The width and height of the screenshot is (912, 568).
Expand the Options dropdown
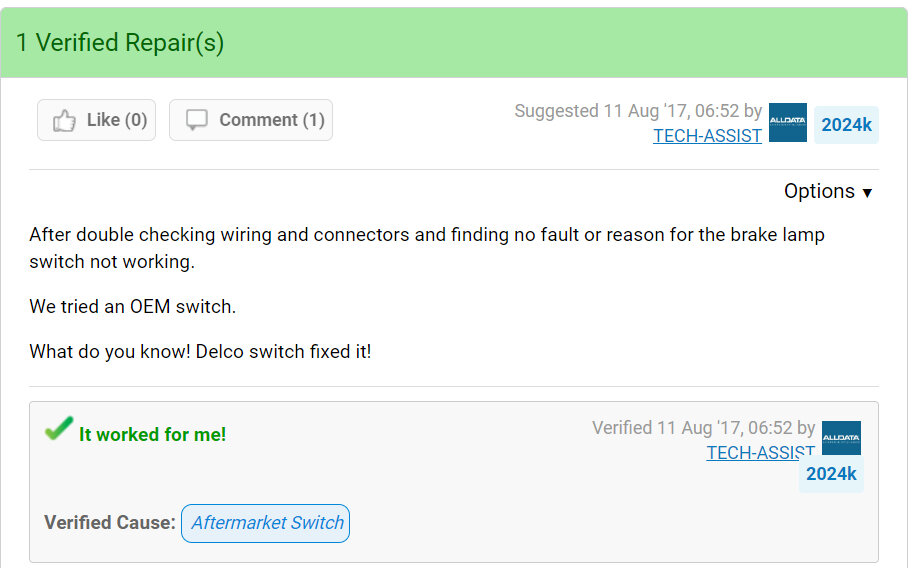[828, 191]
